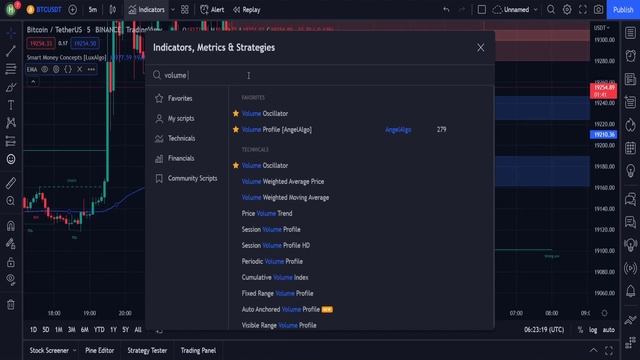This screenshot has height=360, width=640.
Task: Add Volume Weighted Moving Average
Action: coord(285,198)
